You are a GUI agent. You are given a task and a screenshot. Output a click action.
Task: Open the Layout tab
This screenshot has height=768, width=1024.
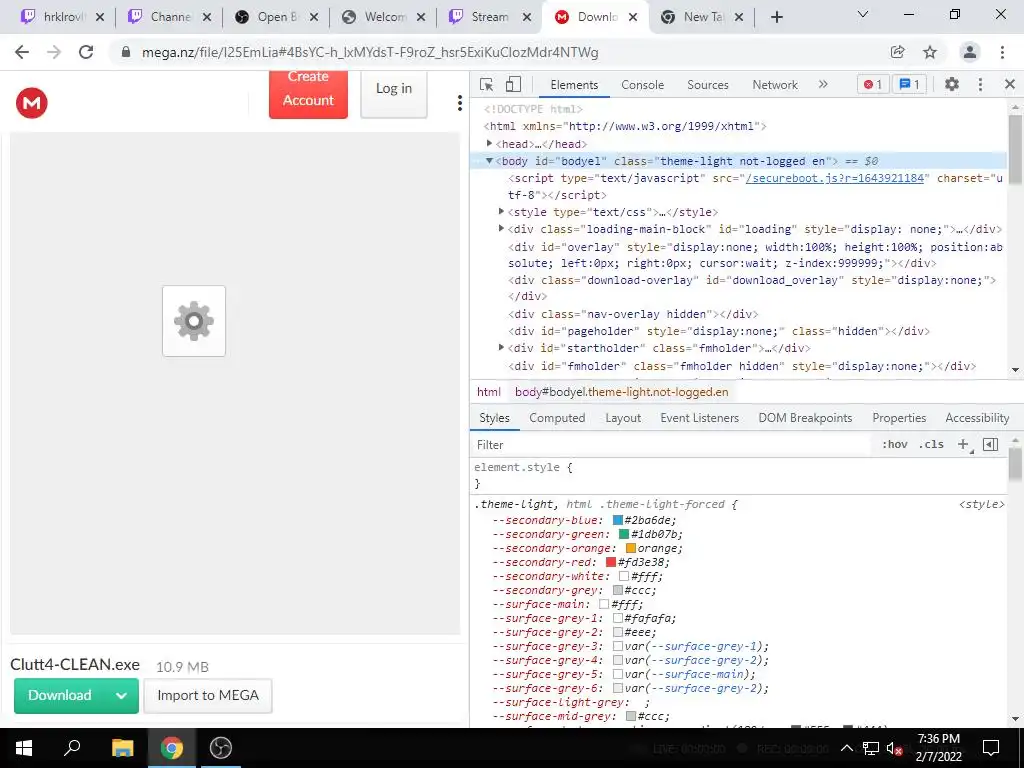point(623,418)
